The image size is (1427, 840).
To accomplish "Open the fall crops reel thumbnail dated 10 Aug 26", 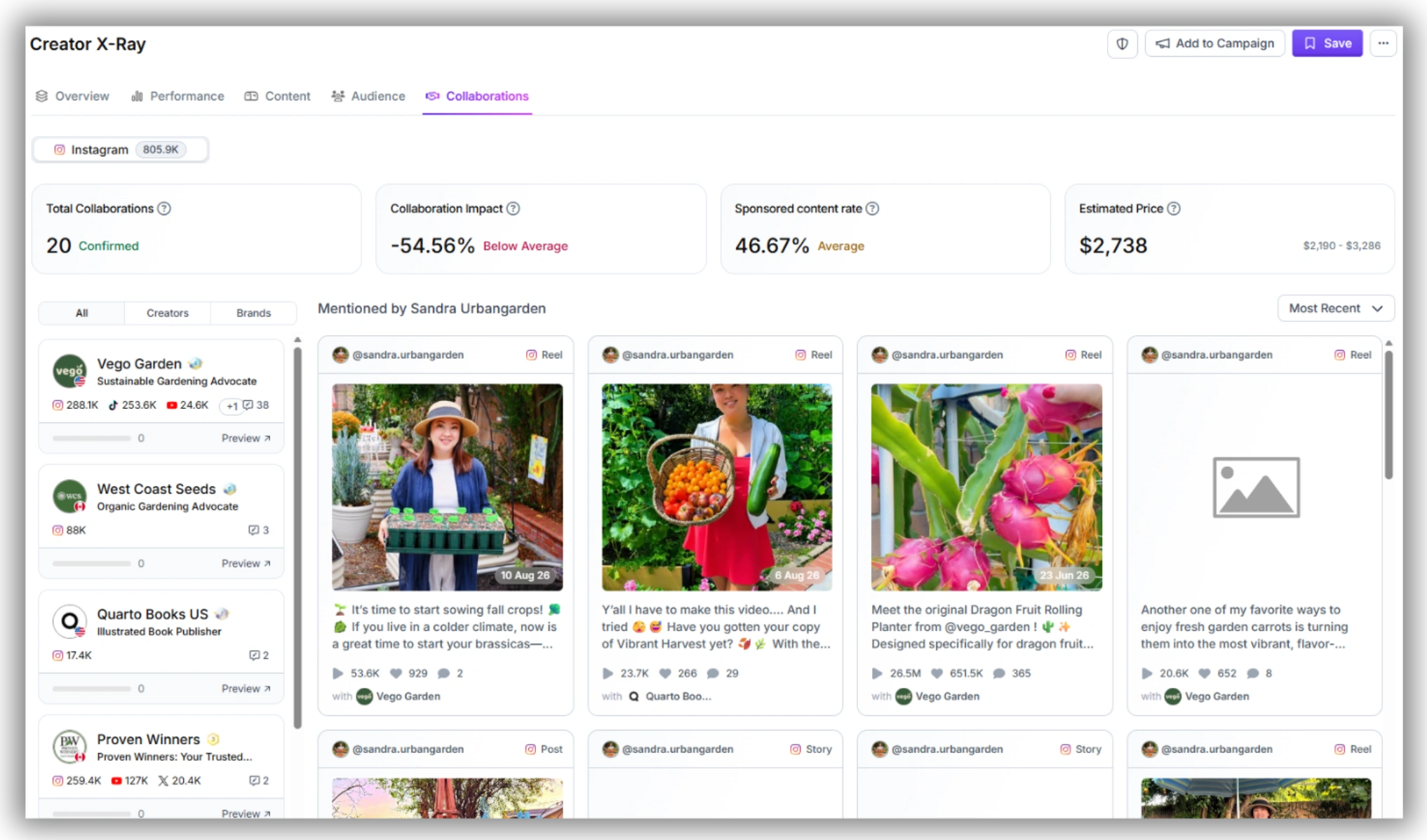I will [x=447, y=487].
